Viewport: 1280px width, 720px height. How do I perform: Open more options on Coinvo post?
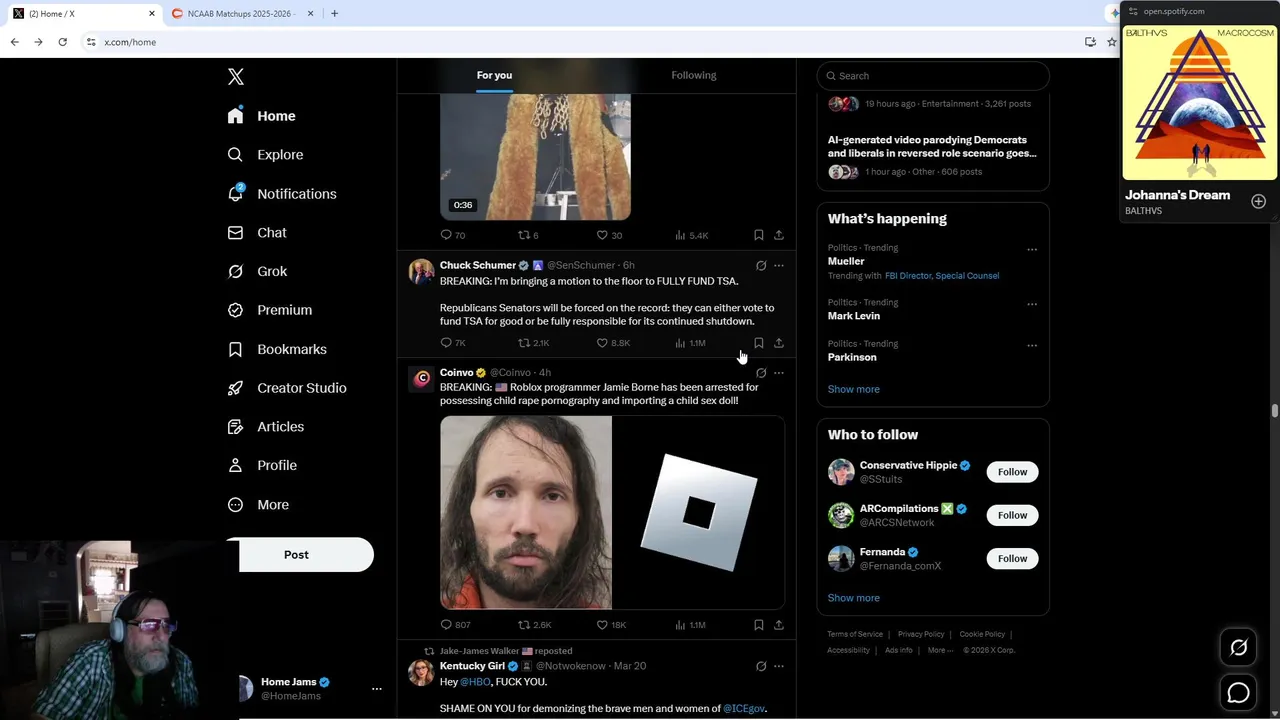[779, 373]
